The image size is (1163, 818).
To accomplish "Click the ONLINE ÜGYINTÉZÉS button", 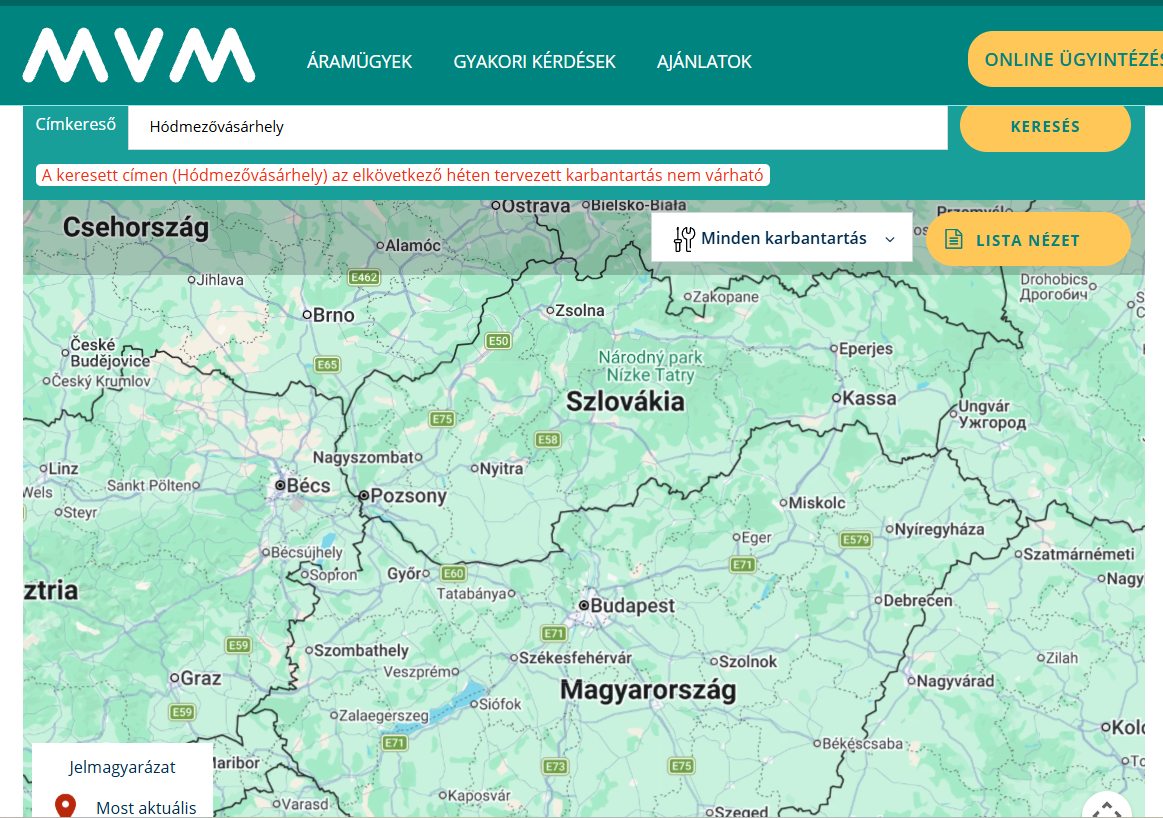I will click(1066, 59).
